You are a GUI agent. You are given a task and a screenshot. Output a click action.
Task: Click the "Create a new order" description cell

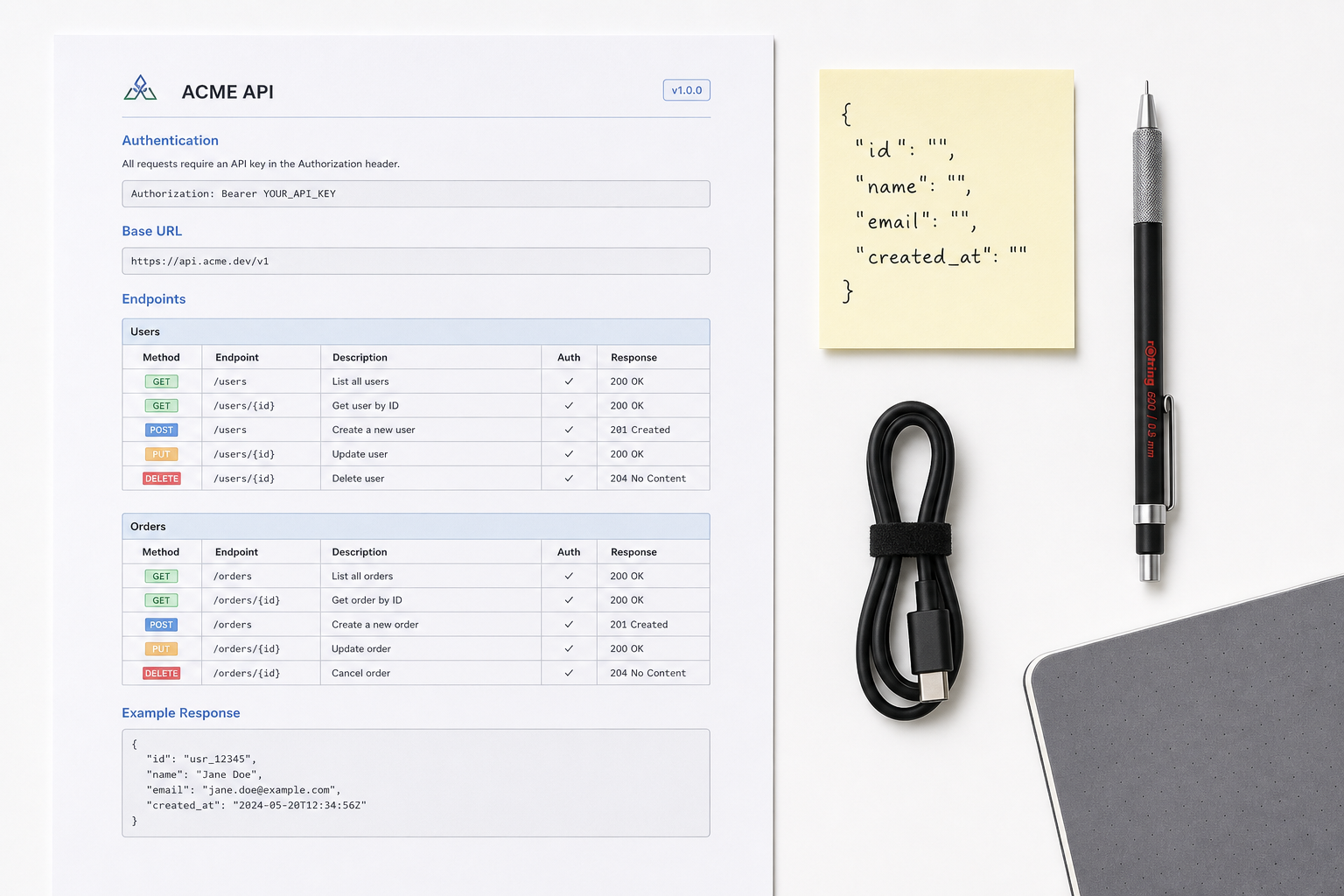click(x=375, y=625)
